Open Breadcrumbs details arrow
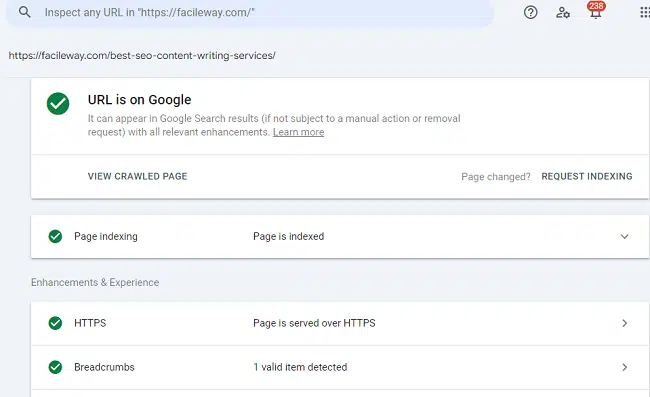The width and height of the screenshot is (650, 397). (x=624, y=367)
